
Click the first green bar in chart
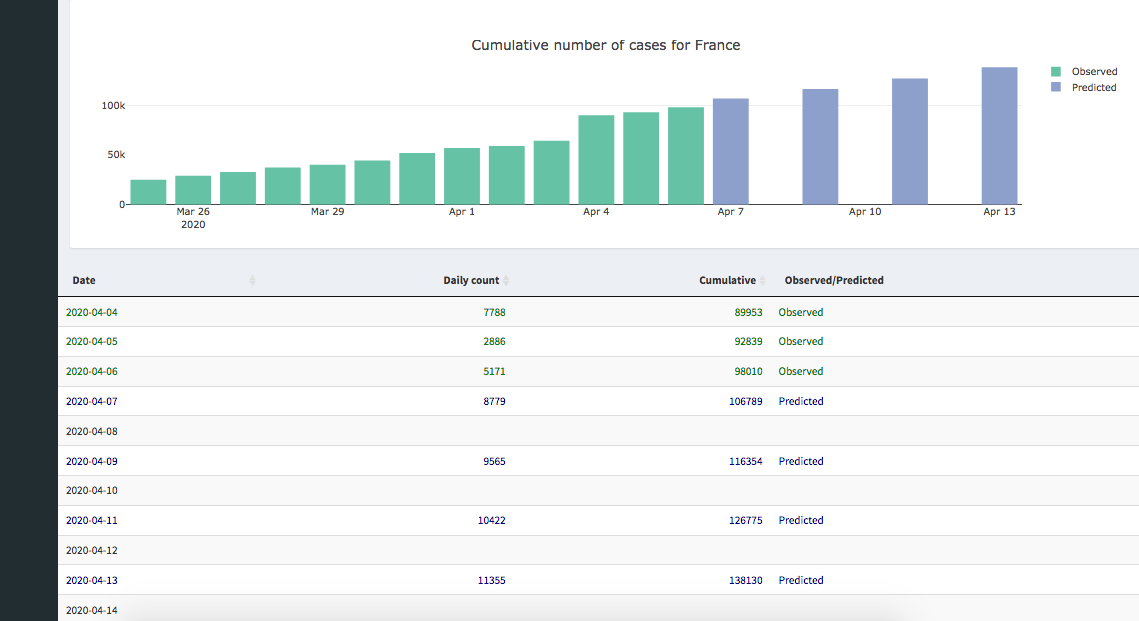point(148,192)
